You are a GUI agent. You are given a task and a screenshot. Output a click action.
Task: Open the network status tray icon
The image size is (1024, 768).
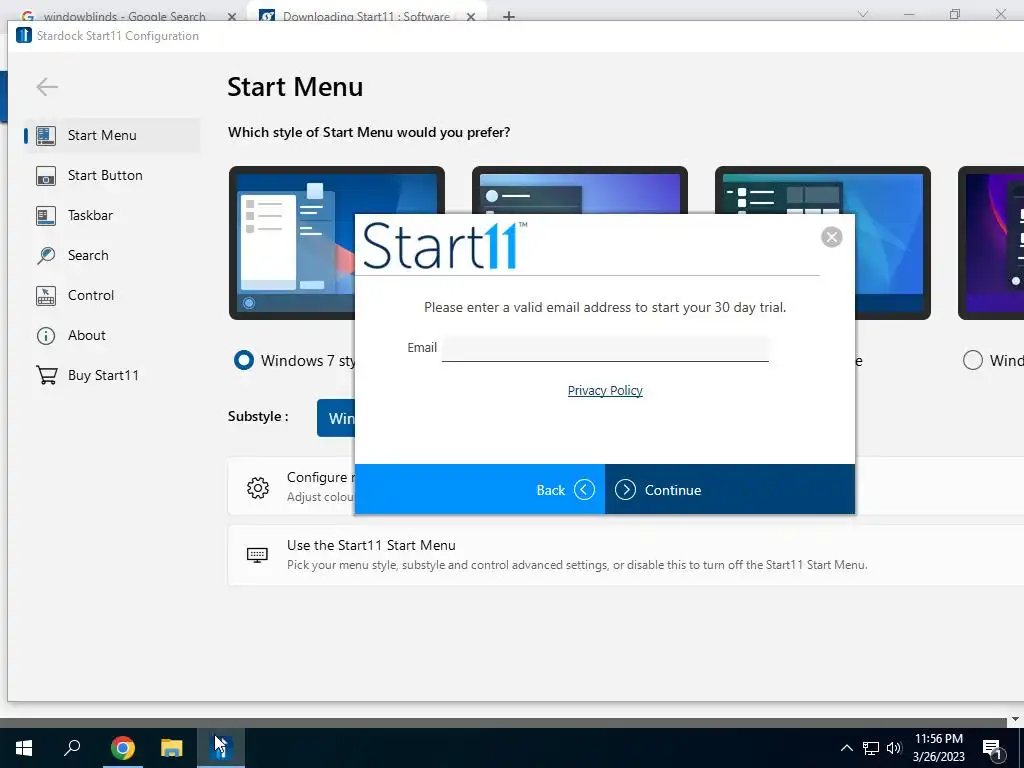(871, 748)
